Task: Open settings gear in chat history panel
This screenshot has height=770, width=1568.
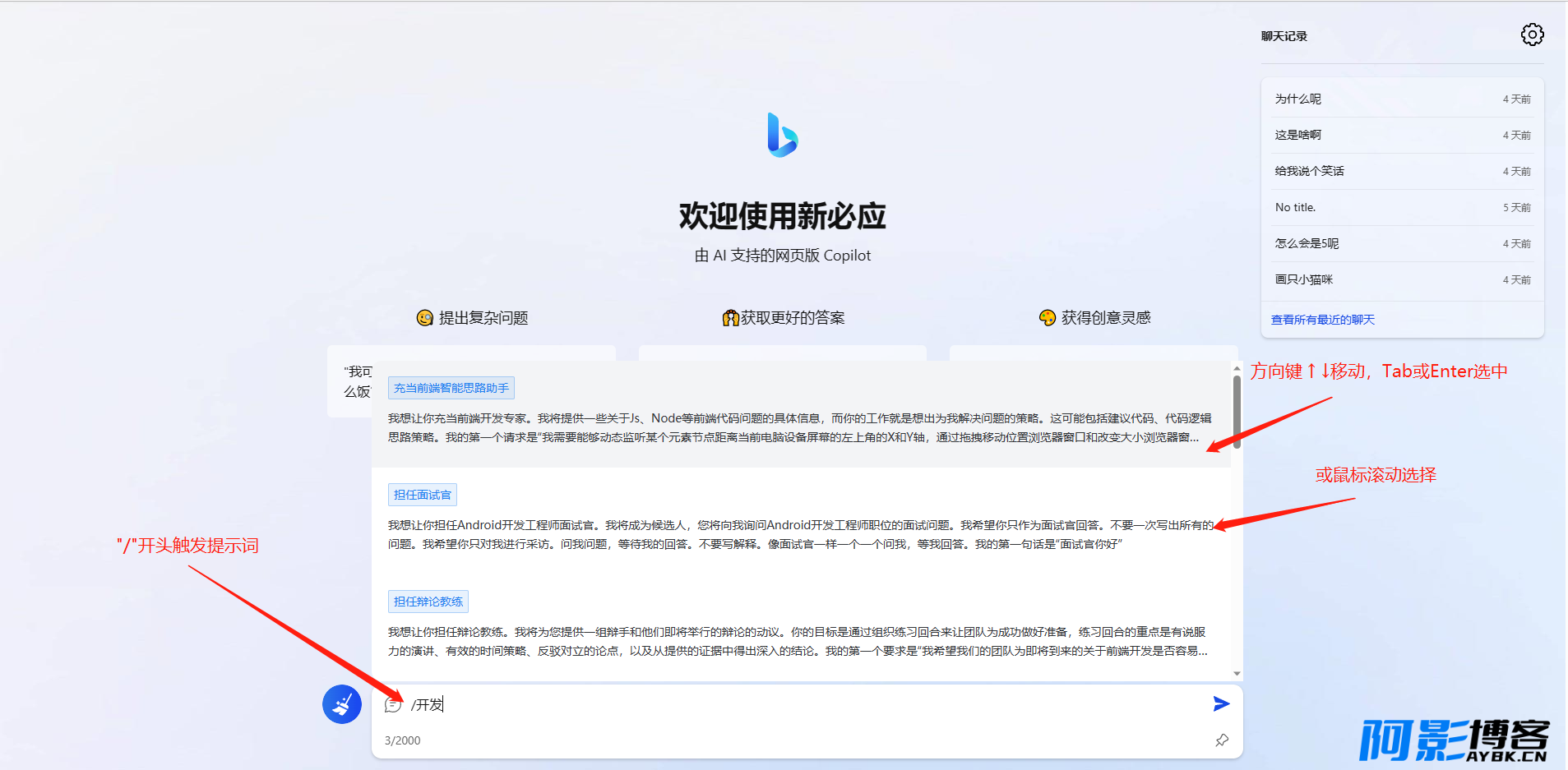Action: coord(1532,35)
